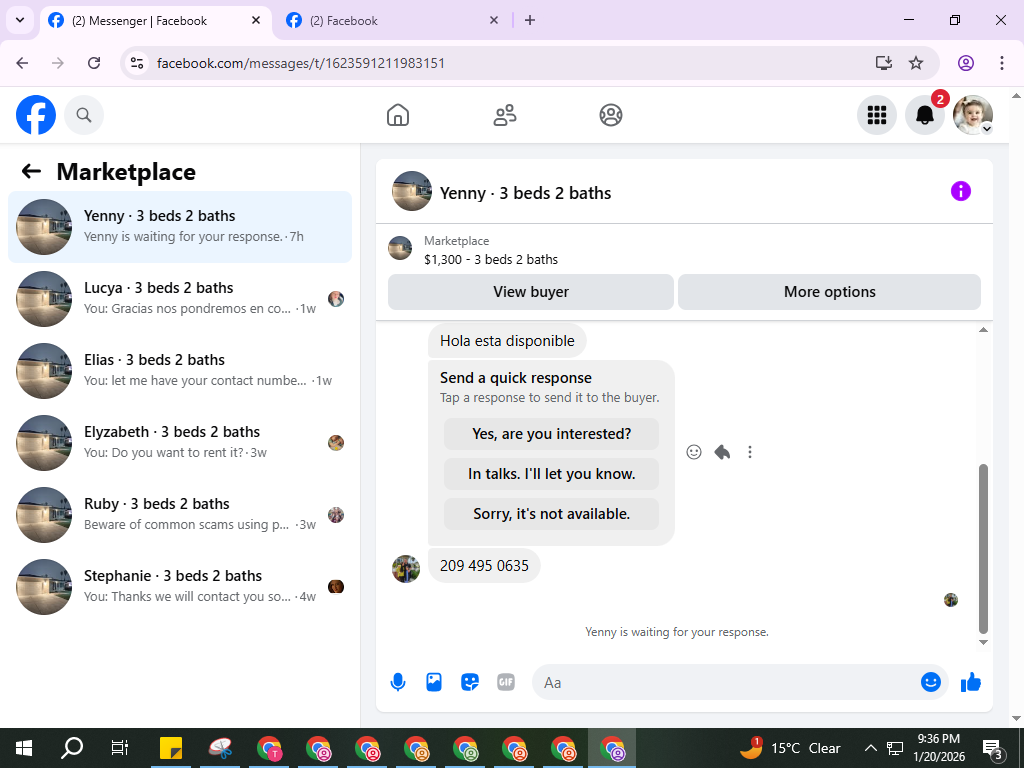Open the Facebook search icon
Screen dimensions: 1024x768
tap(84, 115)
